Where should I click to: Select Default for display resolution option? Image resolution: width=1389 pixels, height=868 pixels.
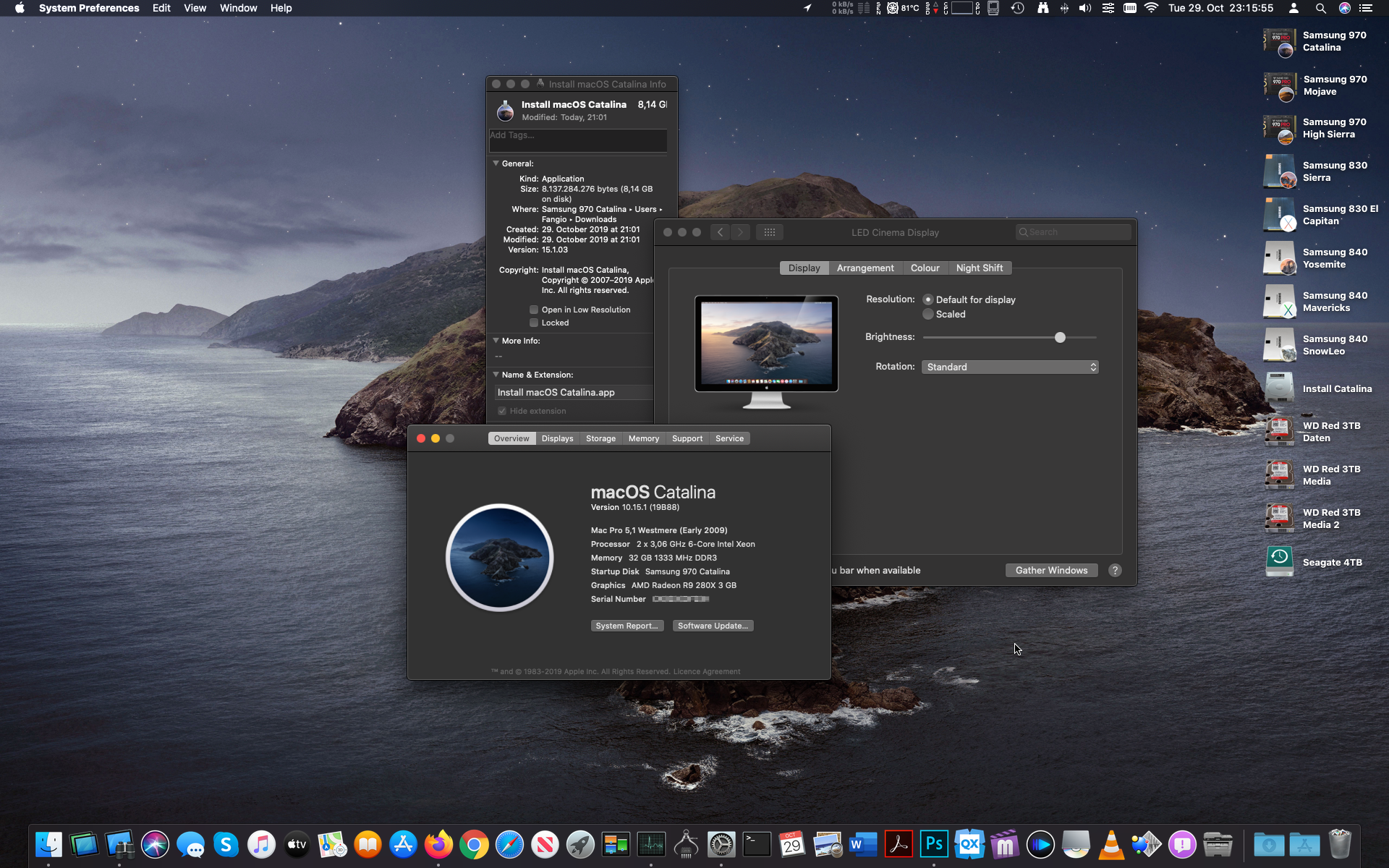point(928,299)
